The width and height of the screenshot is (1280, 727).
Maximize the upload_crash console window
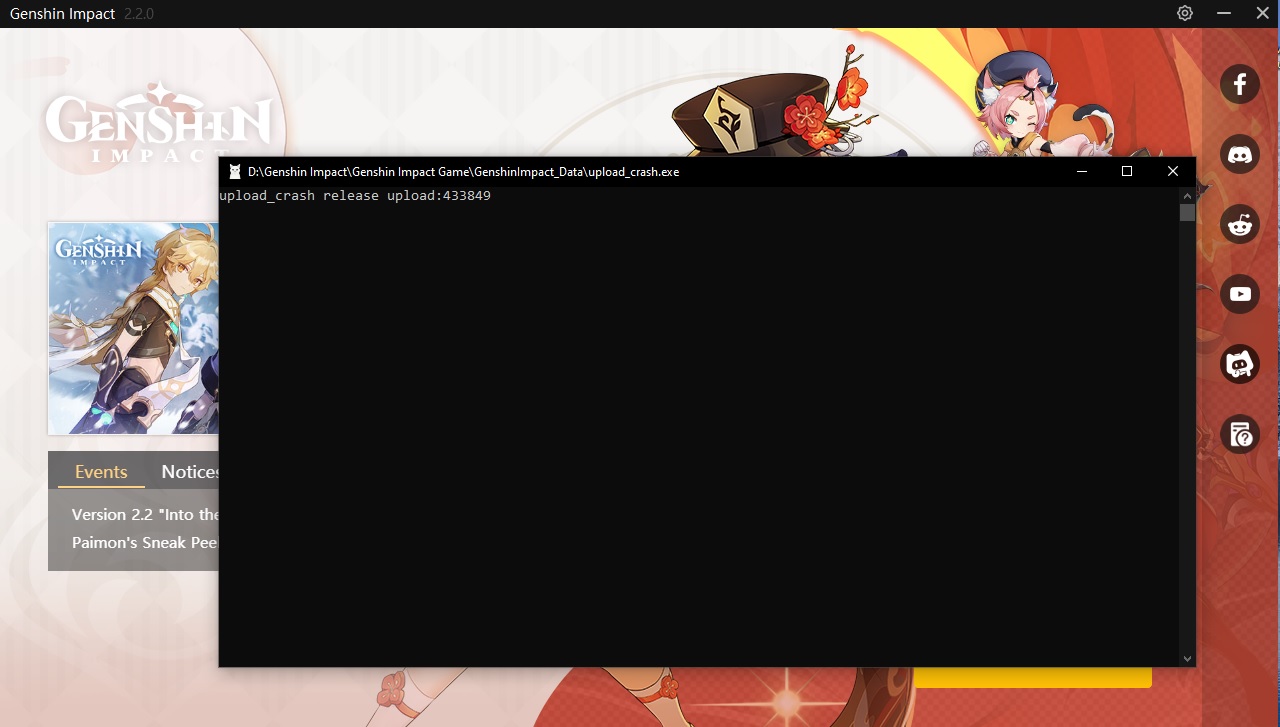[x=1126, y=171]
